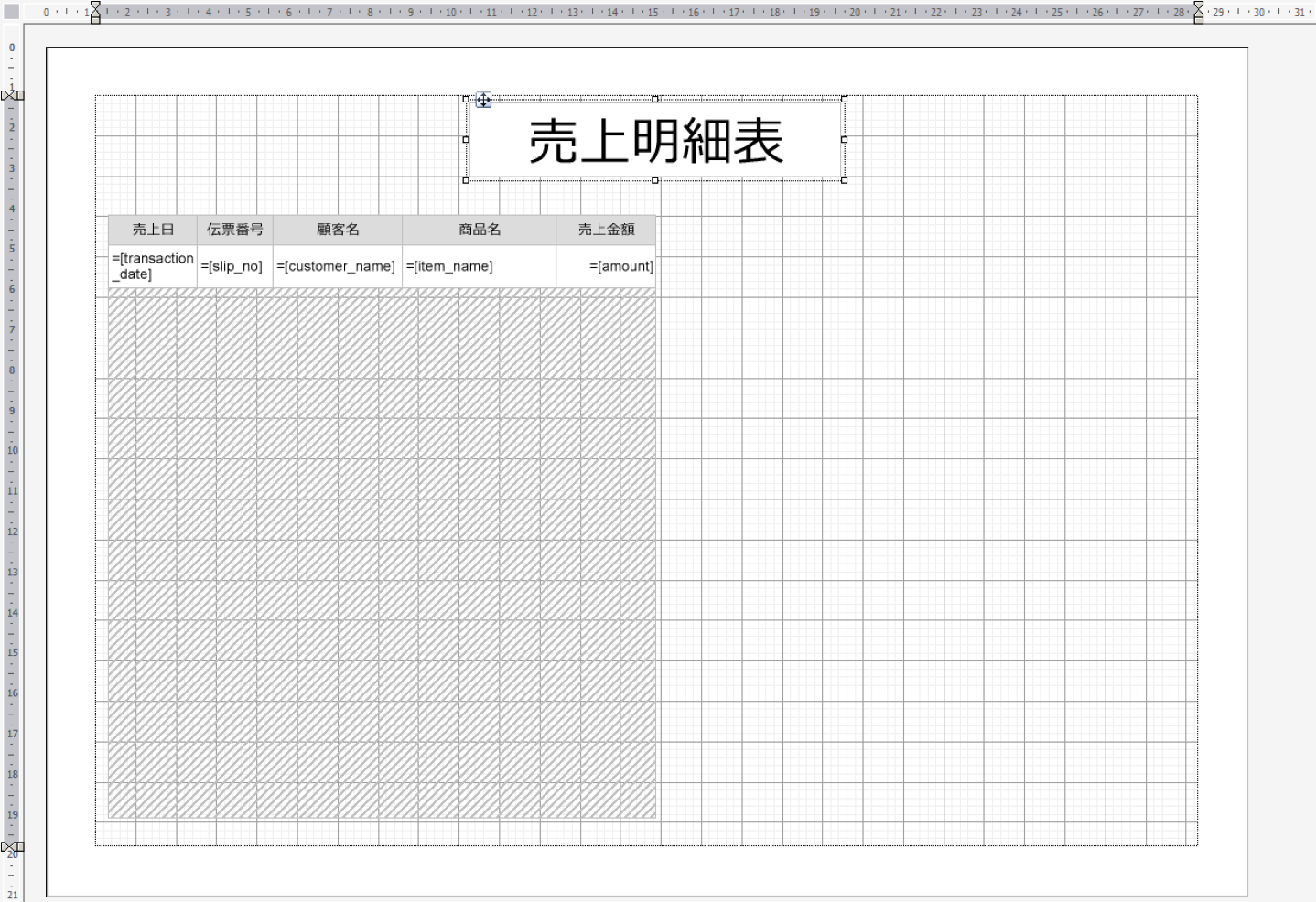Click the title box's right-middle resize handle
This screenshot has height=902, width=1316.
(844, 140)
